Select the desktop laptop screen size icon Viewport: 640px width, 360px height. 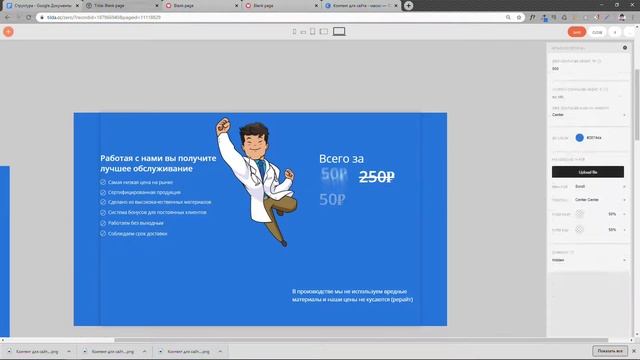click(x=339, y=31)
